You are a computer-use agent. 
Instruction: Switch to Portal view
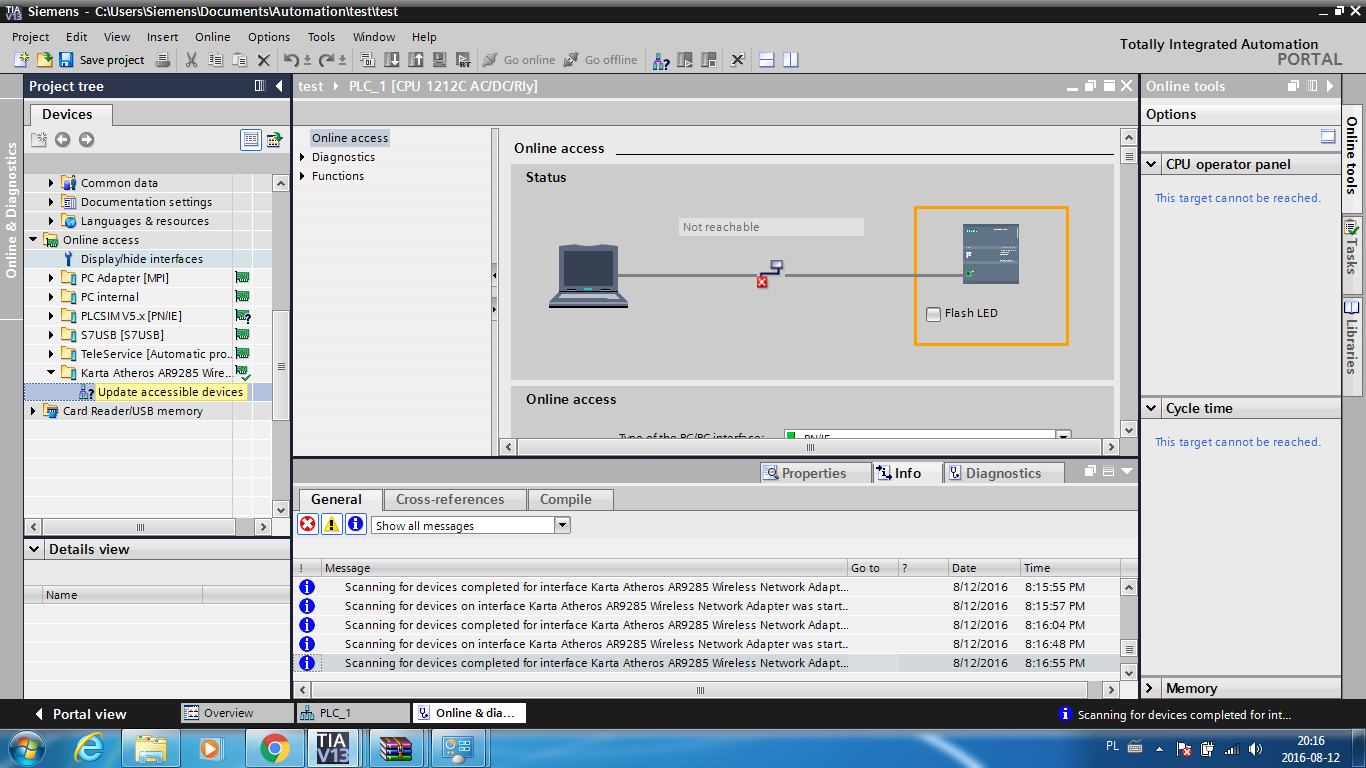point(80,714)
